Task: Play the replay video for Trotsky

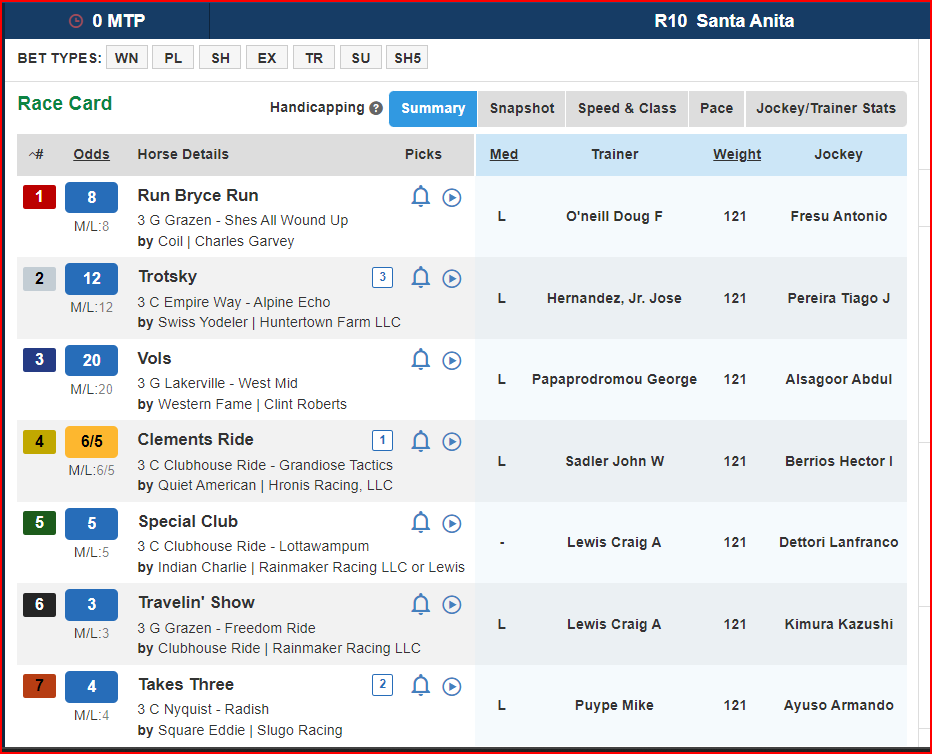Action: pos(452,278)
